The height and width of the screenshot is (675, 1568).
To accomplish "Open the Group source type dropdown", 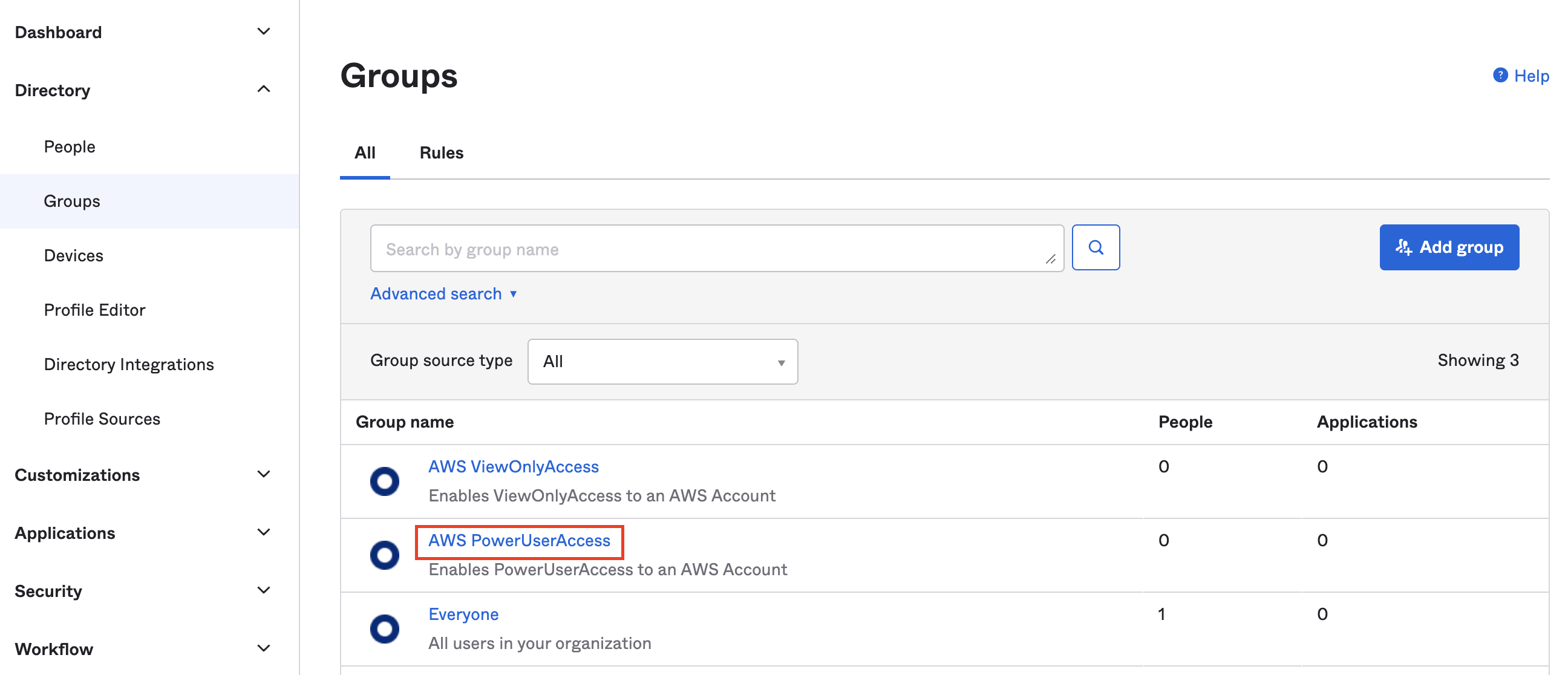I will coord(662,362).
